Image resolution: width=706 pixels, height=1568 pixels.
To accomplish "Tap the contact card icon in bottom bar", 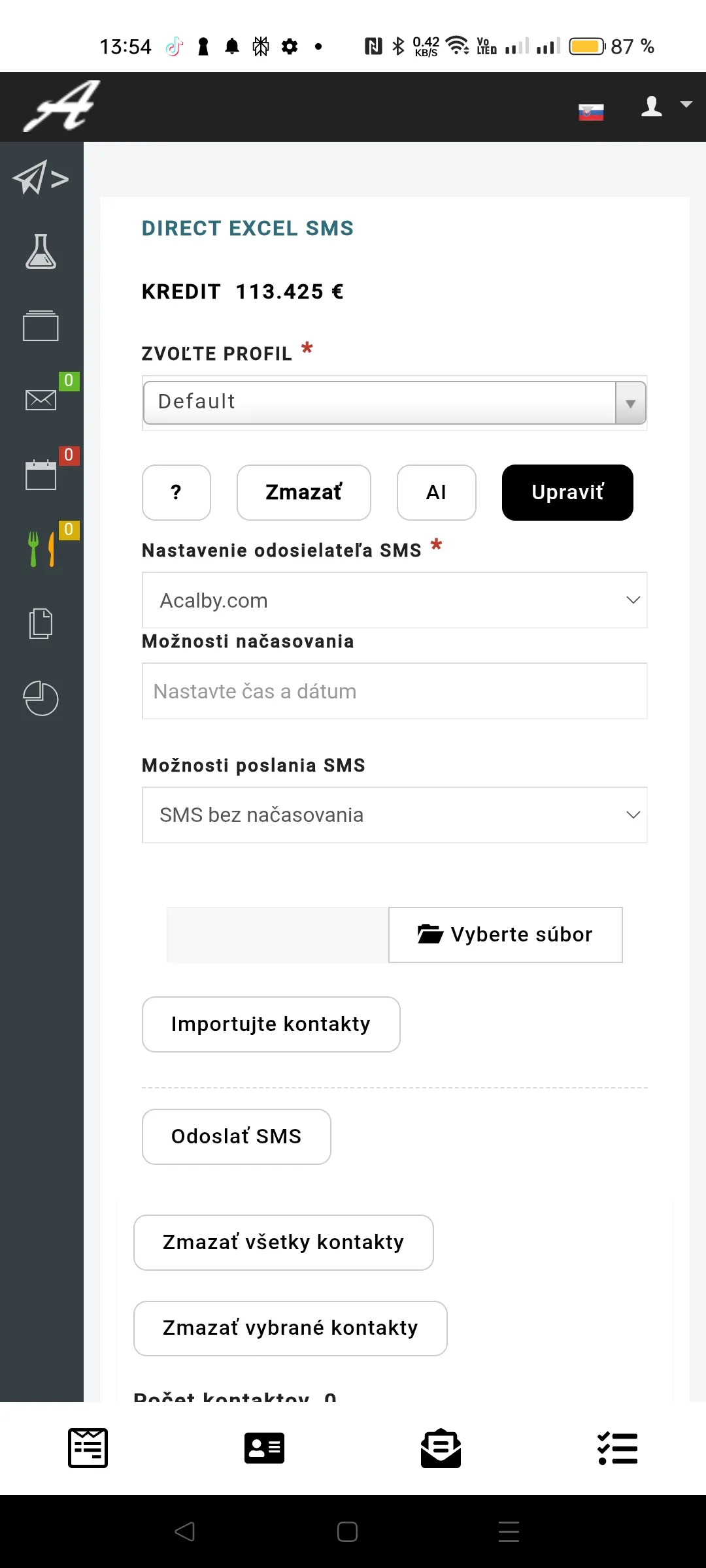I will pyautogui.click(x=264, y=1448).
